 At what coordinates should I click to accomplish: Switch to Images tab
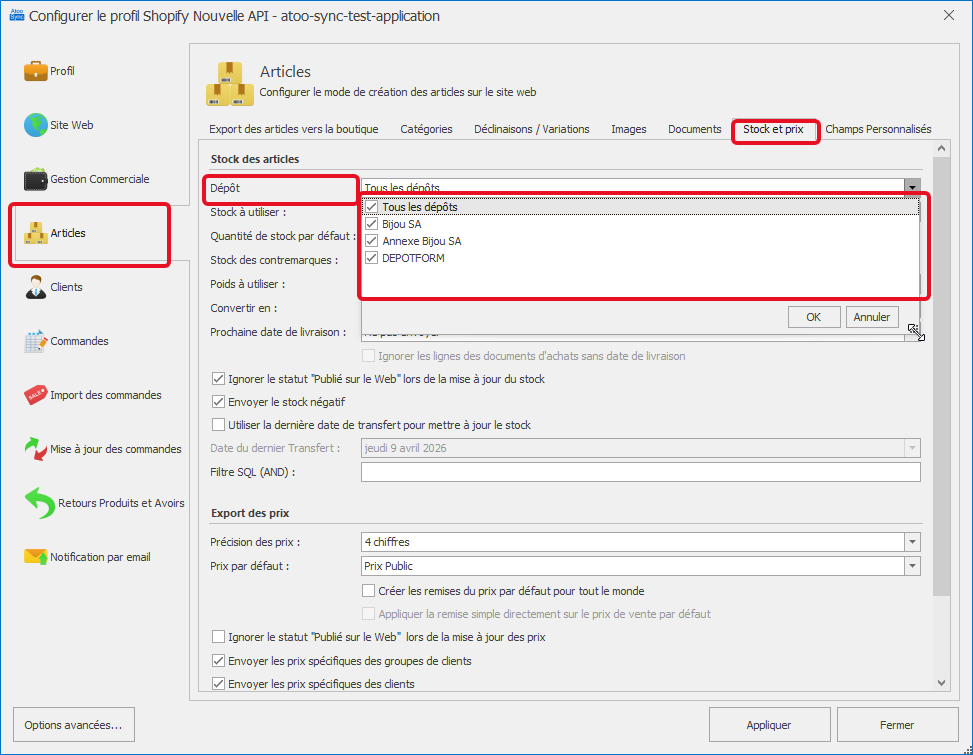(629, 129)
